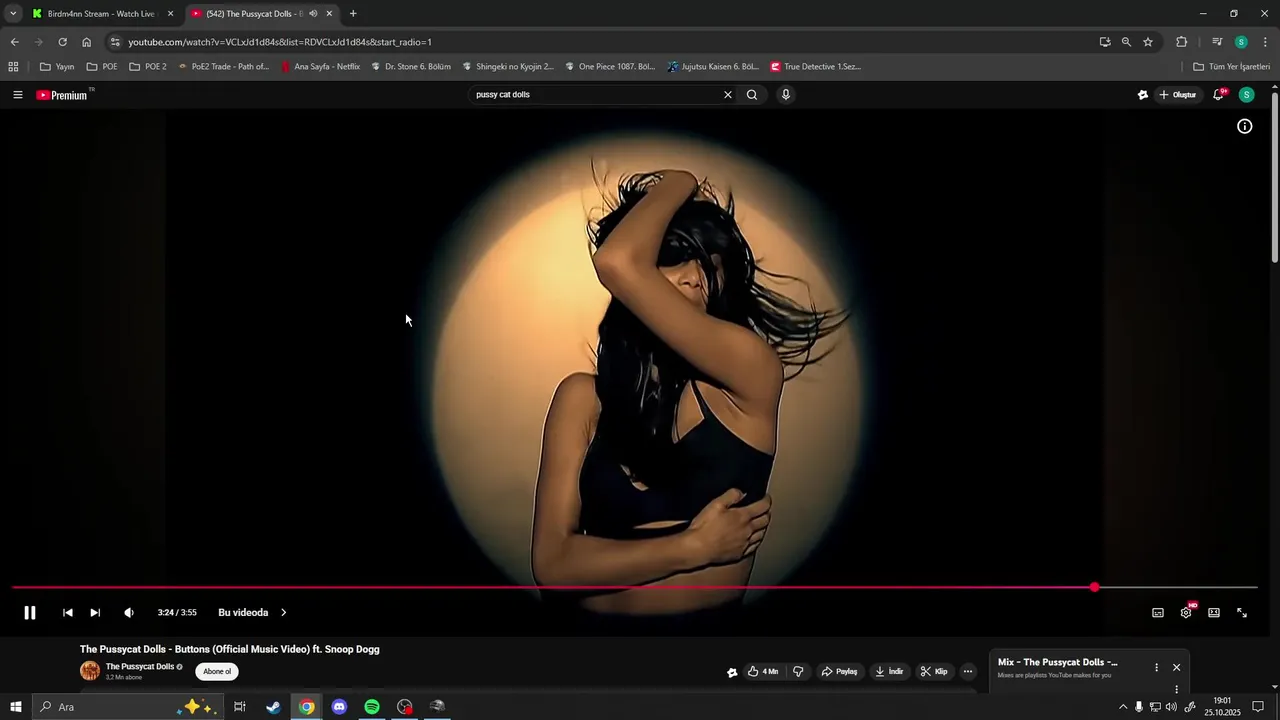The width and height of the screenshot is (1280, 720).
Task: Open Tüm Yer İşaretleri folder
Action: [x=1232, y=67]
